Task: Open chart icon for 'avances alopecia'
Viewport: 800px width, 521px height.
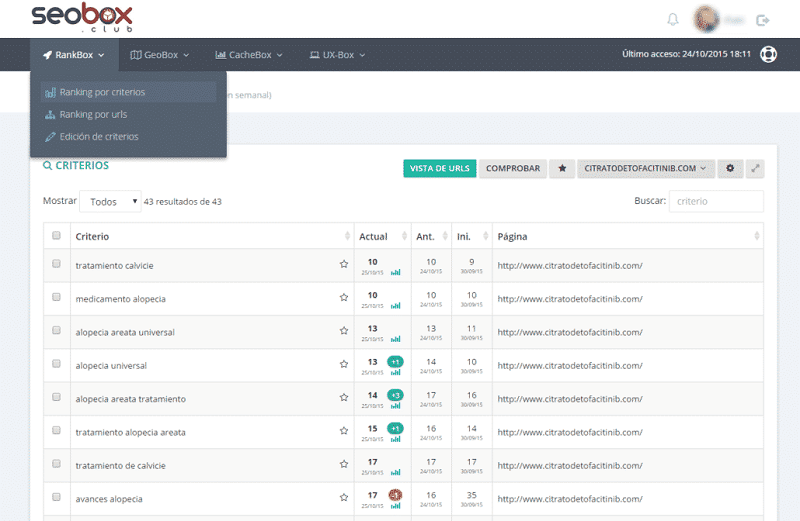Action: coord(395,506)
